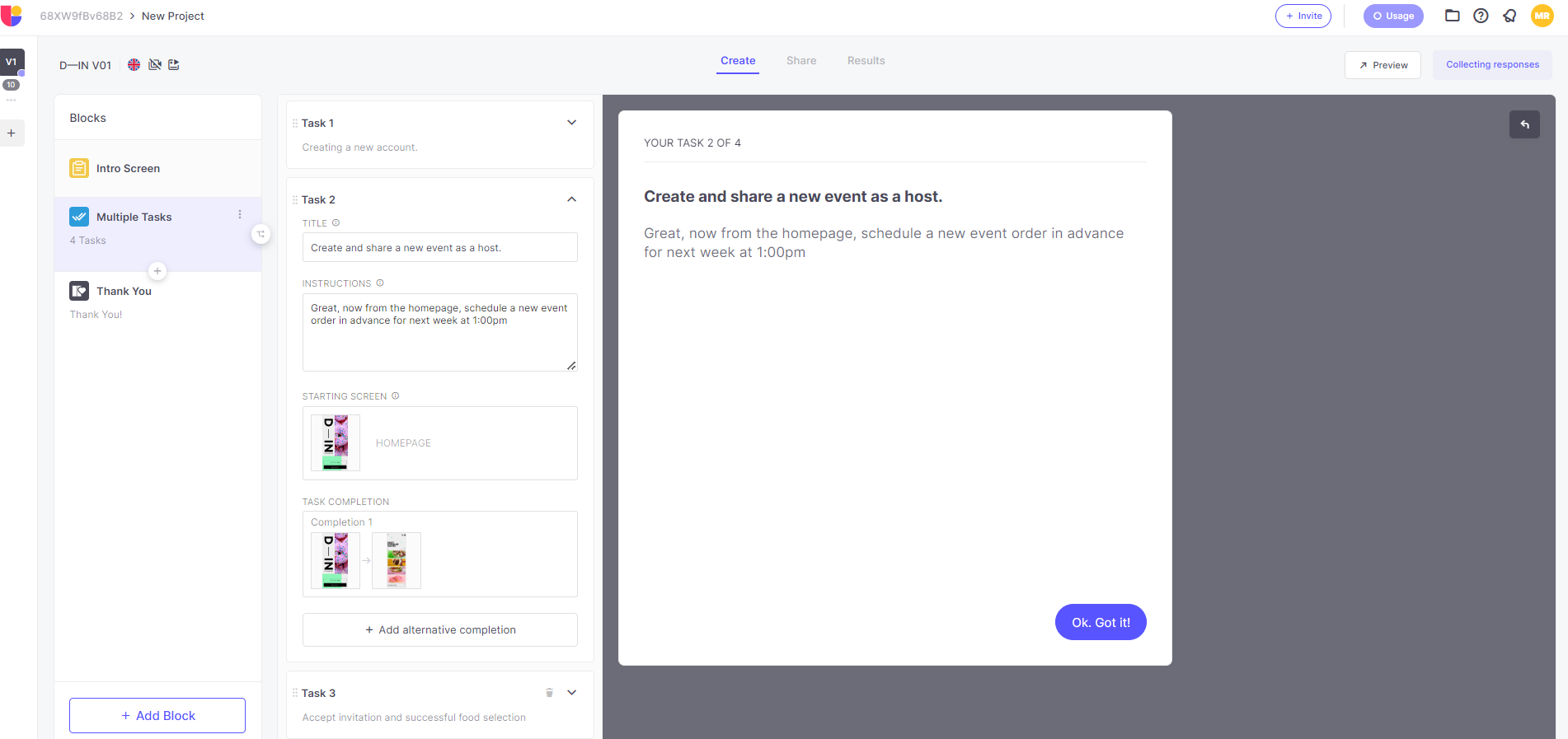Image resolution: width=1568 pixels, height=739 pixels.
Task: Click the delete trash icon for Task 3
Action: pos(549,693)
